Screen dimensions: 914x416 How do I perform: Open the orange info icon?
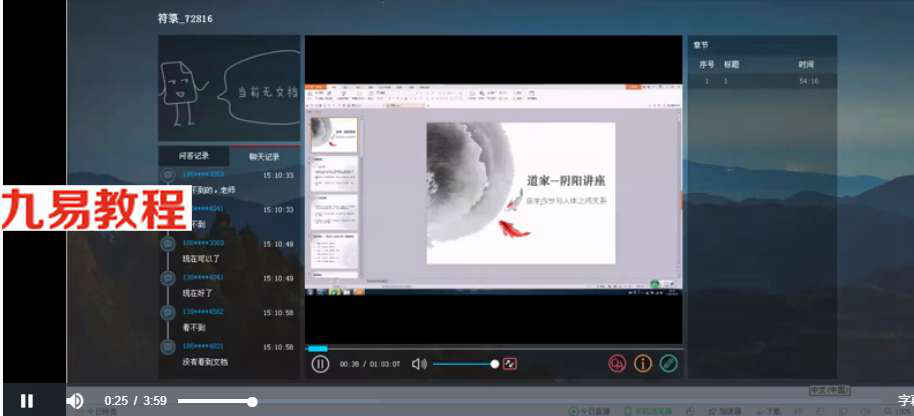(642, 364)
